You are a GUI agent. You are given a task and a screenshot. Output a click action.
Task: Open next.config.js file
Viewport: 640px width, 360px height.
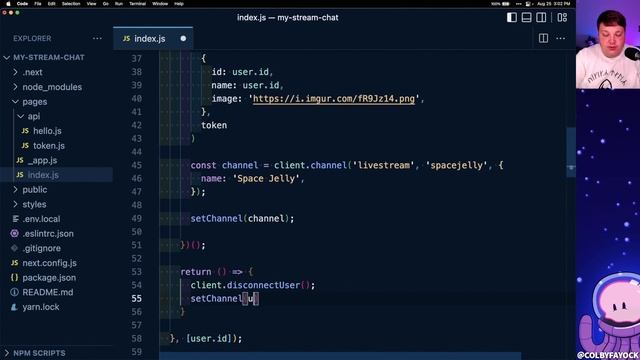pyautogui.click(x=49, y=263)
